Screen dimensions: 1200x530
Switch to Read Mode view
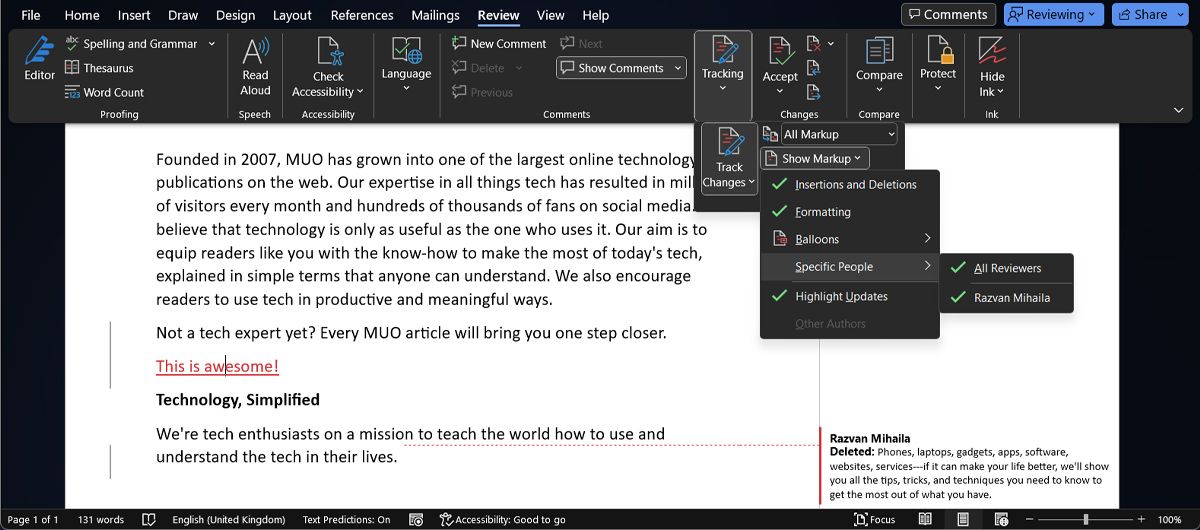pyautogui.click(x=925, y=520)
